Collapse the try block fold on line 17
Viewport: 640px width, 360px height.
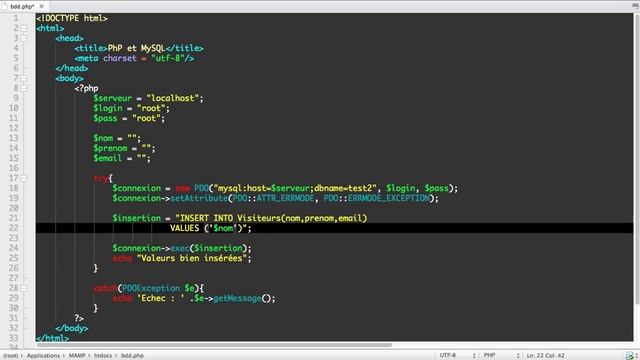(24, 178)
